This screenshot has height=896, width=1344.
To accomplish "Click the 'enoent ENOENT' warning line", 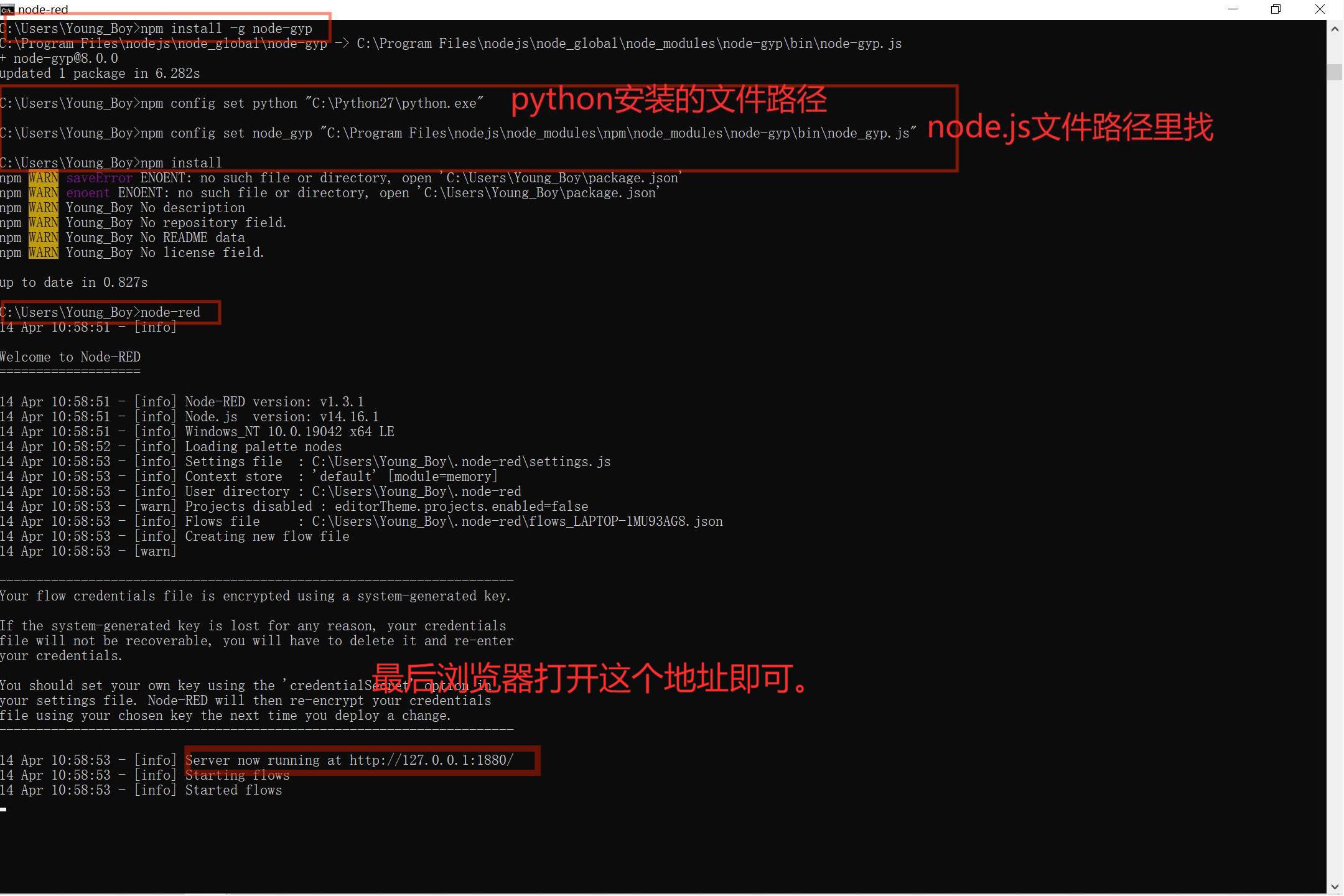I will 330,193.
